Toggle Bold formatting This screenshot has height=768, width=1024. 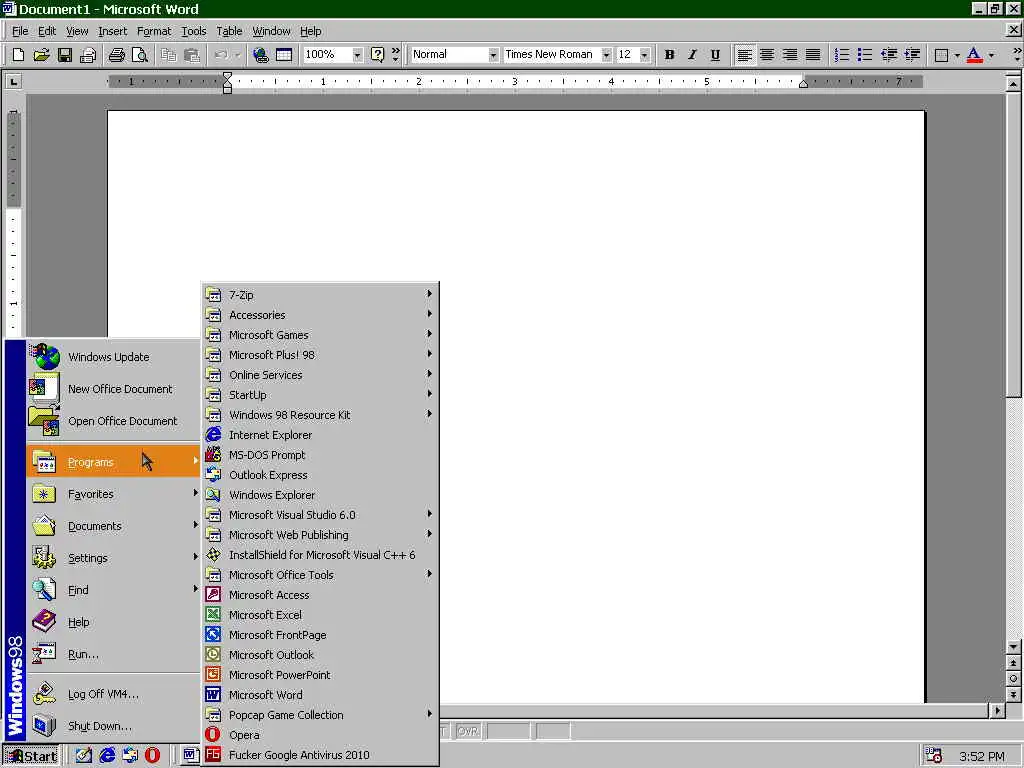click(669, 55)
